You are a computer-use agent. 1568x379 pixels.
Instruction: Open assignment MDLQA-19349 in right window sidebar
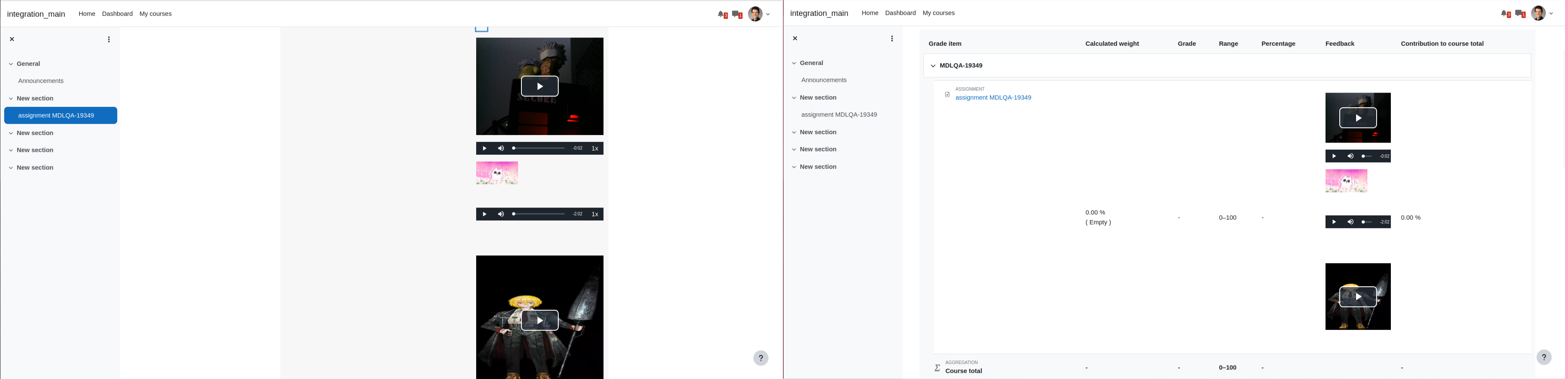[839, 115]
